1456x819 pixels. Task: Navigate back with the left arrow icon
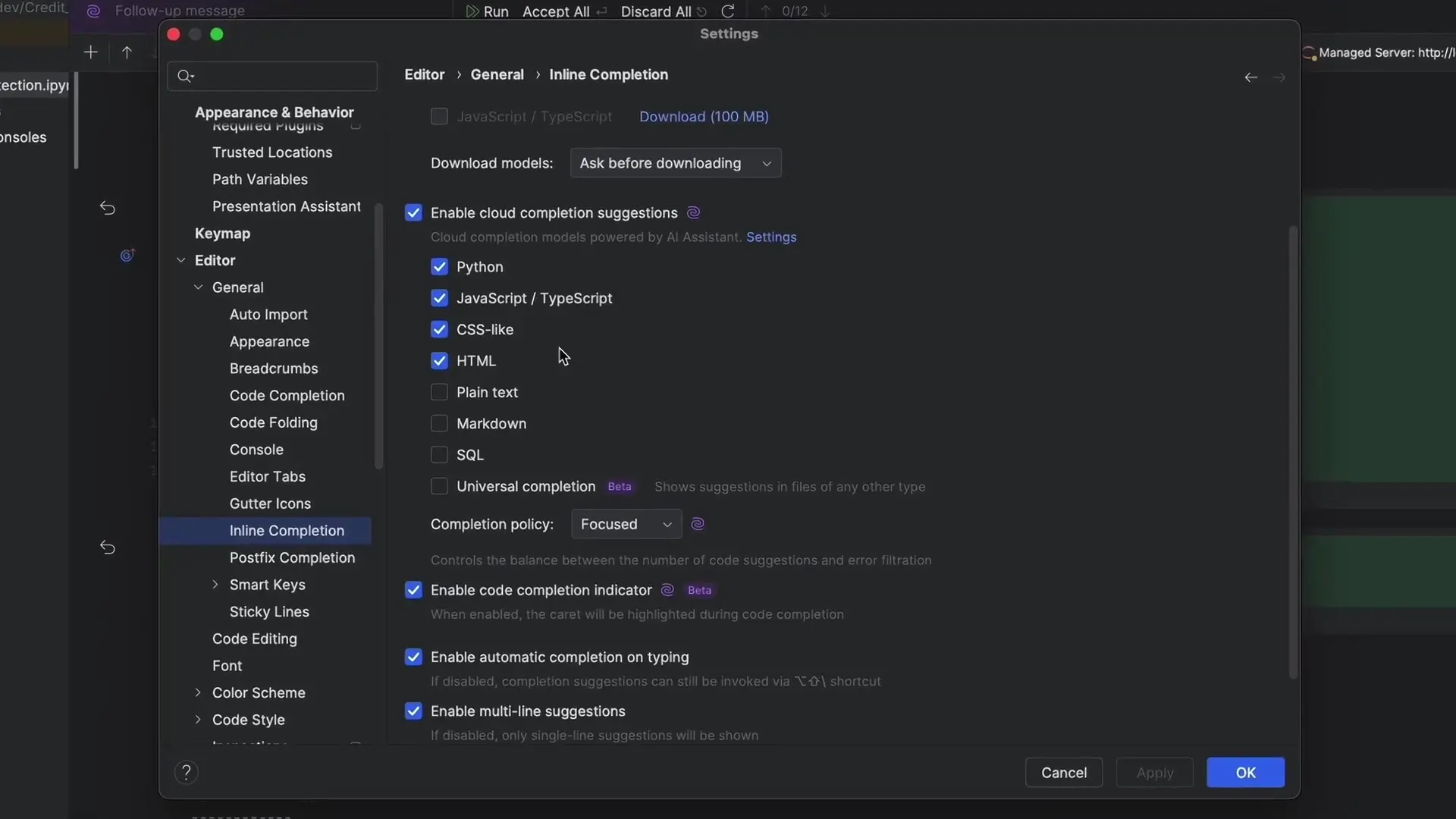tap(1250, 77)
